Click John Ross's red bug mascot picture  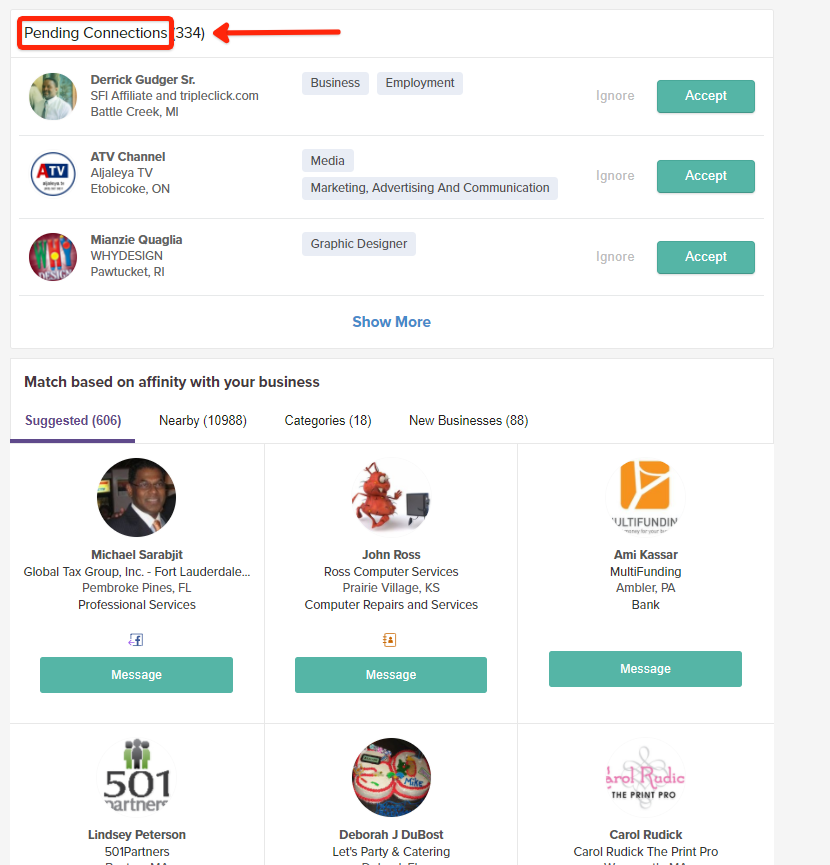tap(391, 497)
